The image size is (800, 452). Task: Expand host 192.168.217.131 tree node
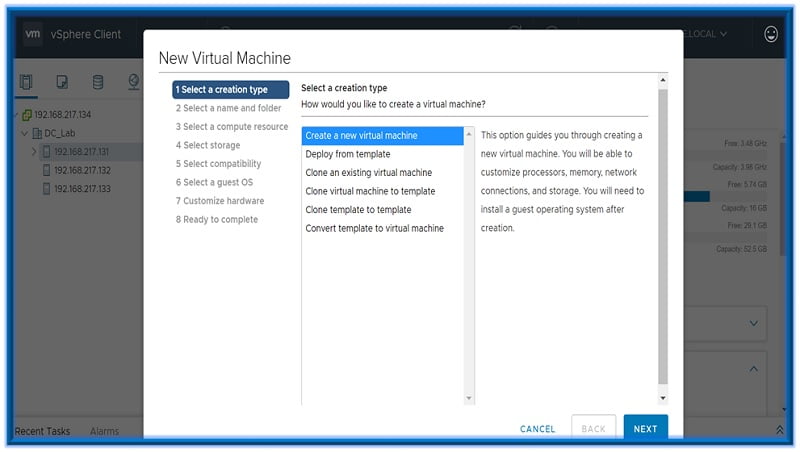pos(34,152)
